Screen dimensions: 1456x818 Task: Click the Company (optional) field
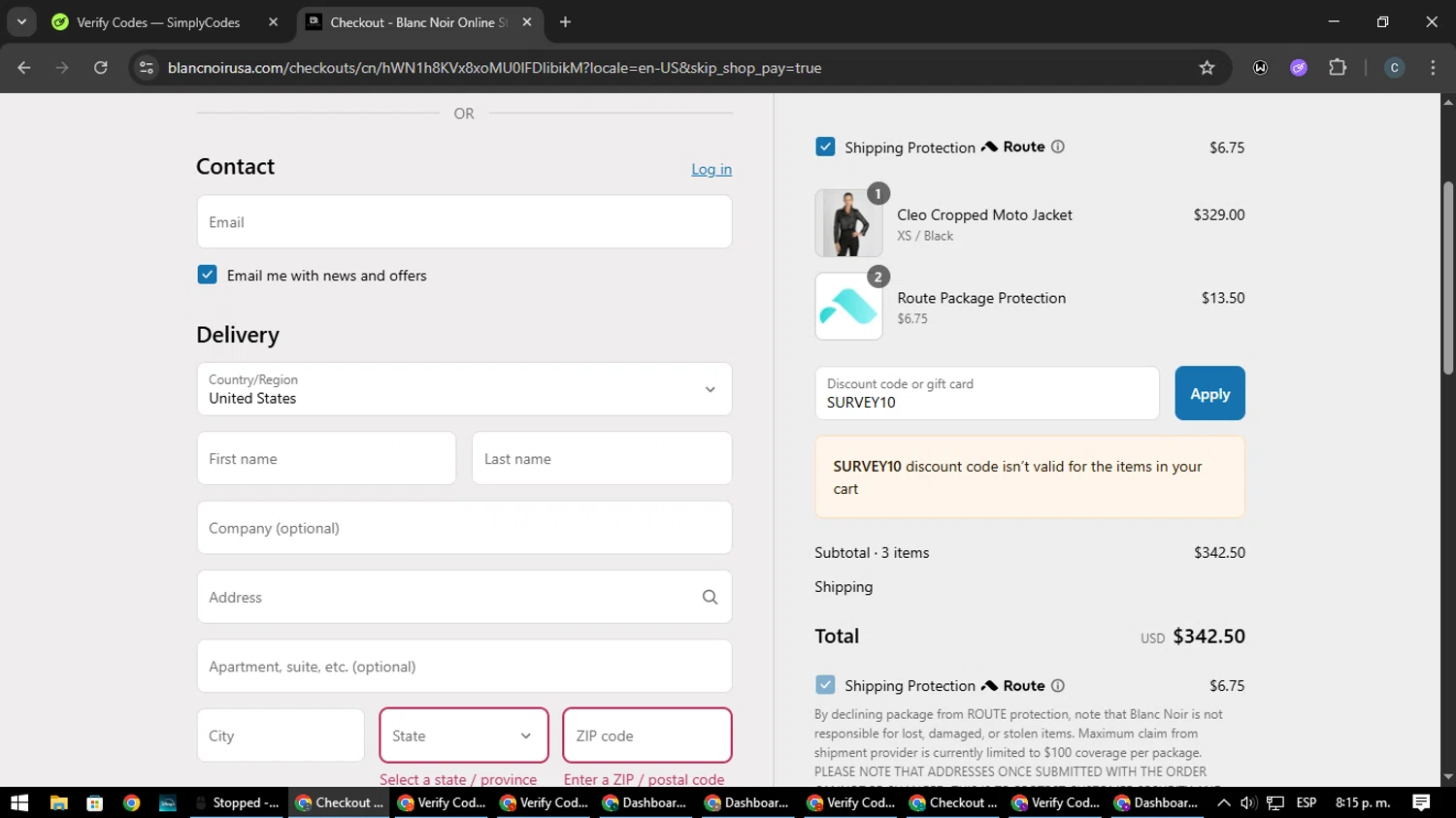(464, 528)
